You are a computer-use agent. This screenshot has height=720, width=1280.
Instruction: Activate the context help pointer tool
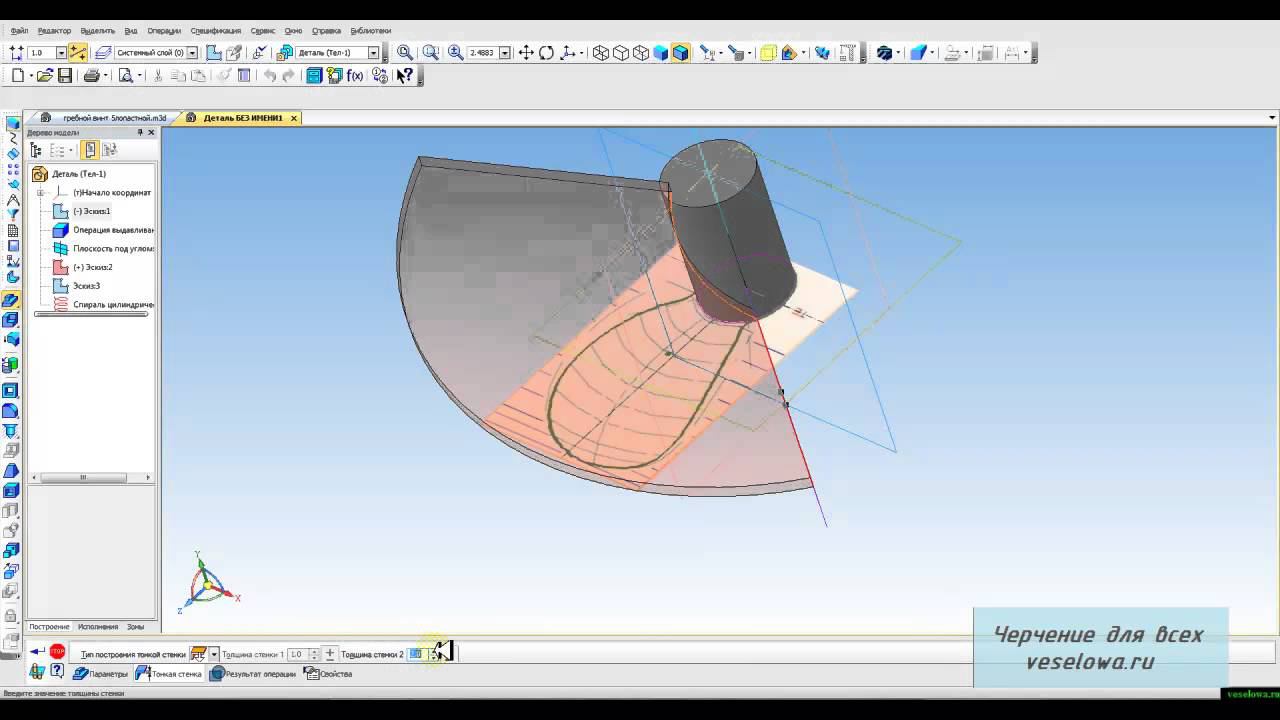[x=405, y=76]
